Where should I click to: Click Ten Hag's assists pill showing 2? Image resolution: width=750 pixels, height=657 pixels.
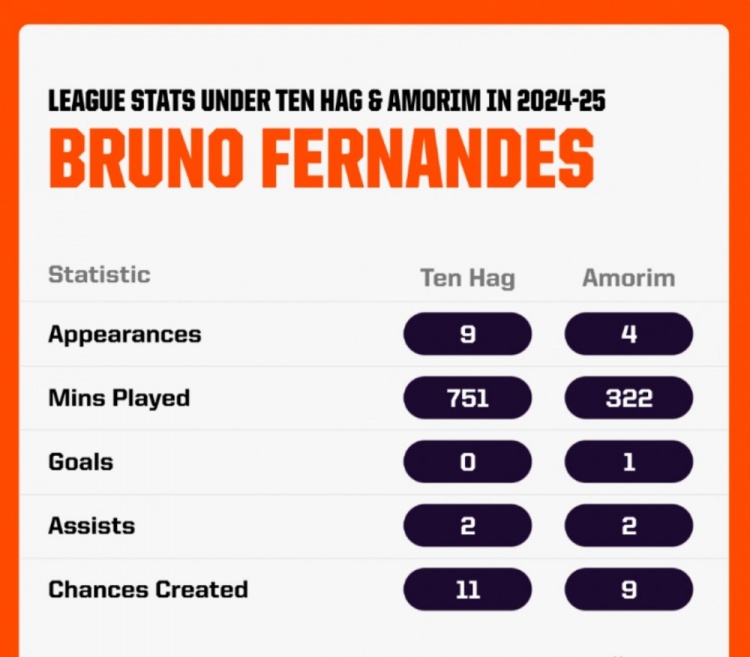pyautogui.click(x=467, y=526)
